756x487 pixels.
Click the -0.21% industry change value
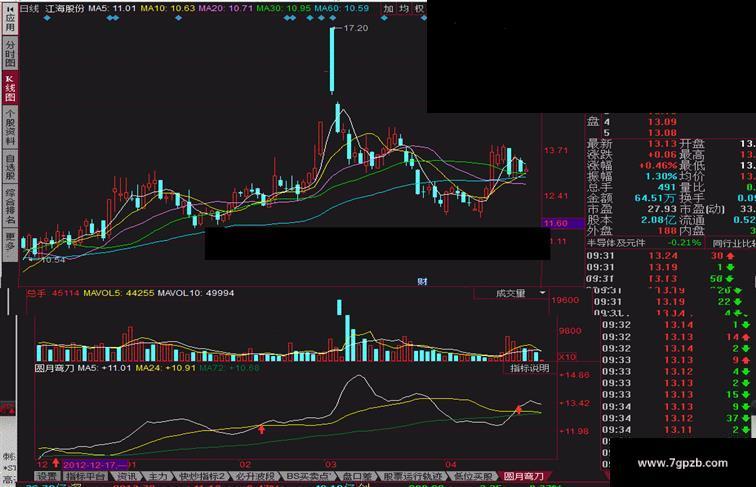[x=686, y=243]
